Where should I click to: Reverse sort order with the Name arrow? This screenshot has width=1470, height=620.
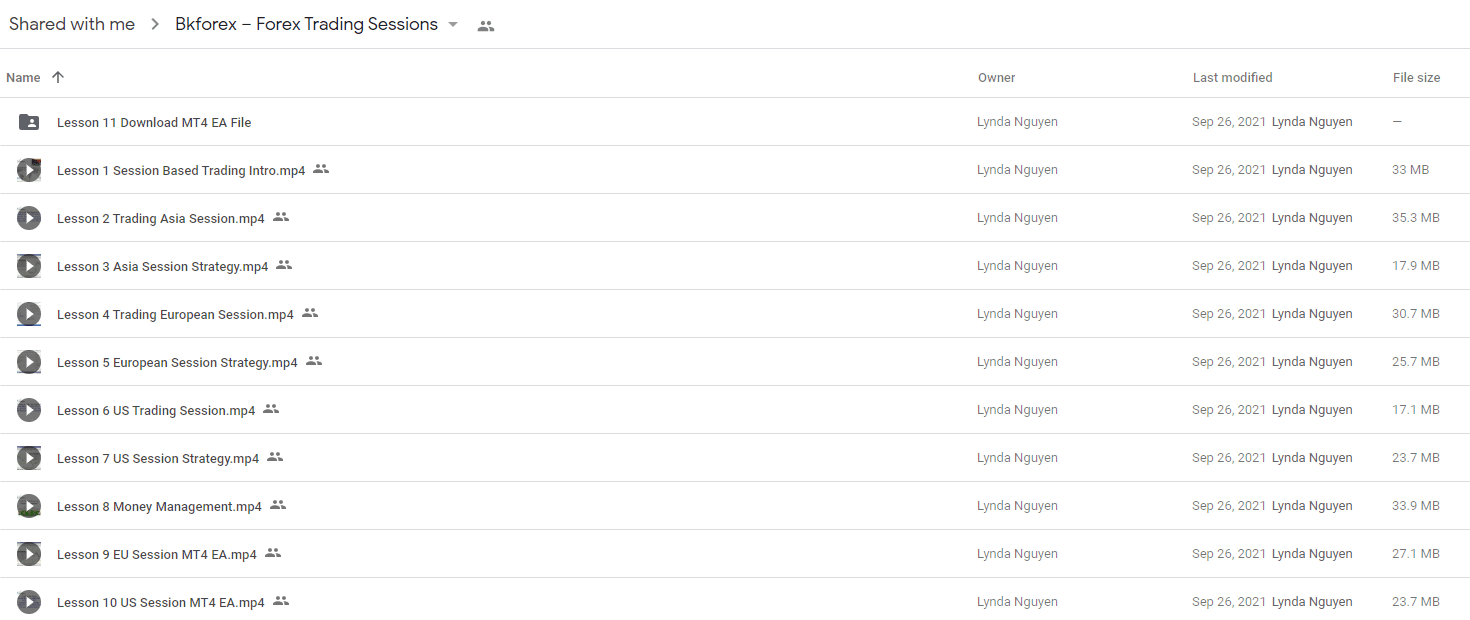click(58, 77)
